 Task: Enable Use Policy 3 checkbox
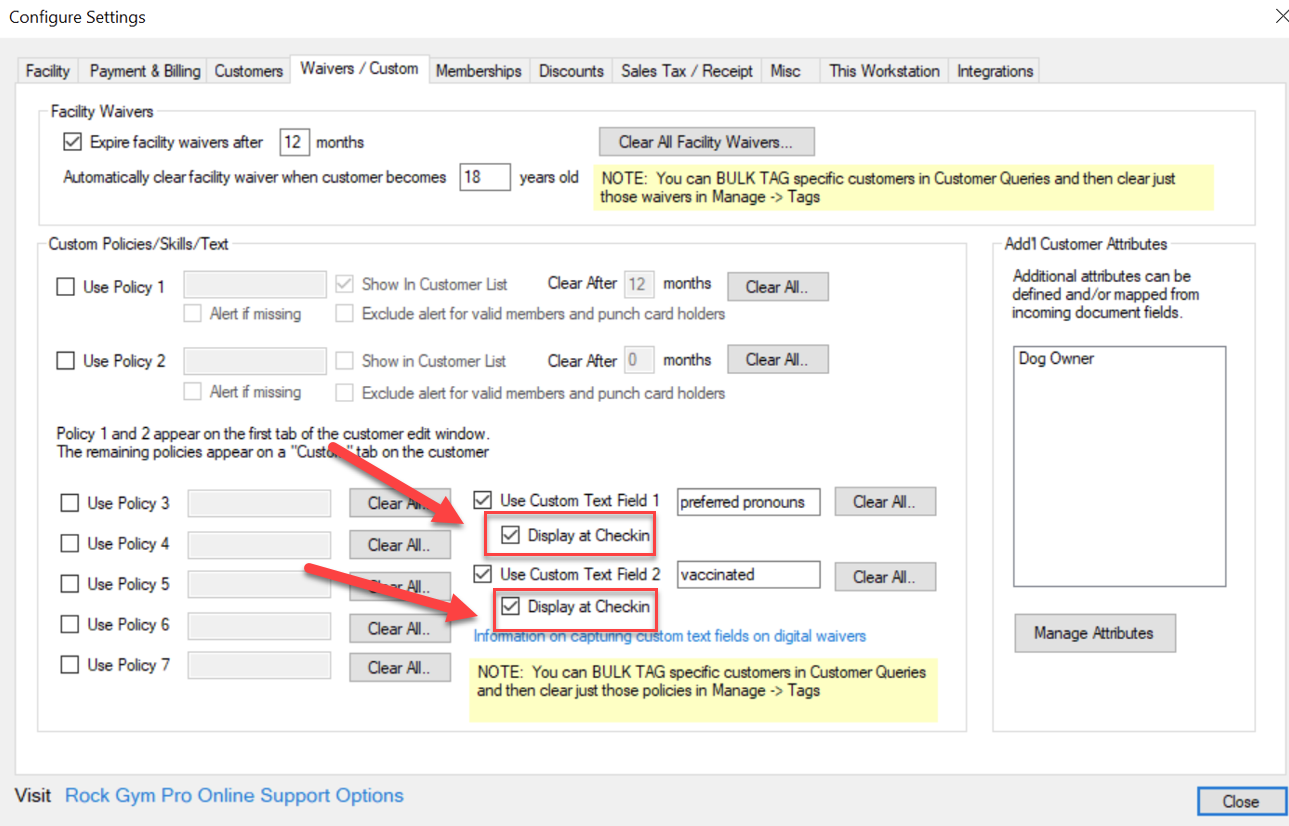click(70, 503)
